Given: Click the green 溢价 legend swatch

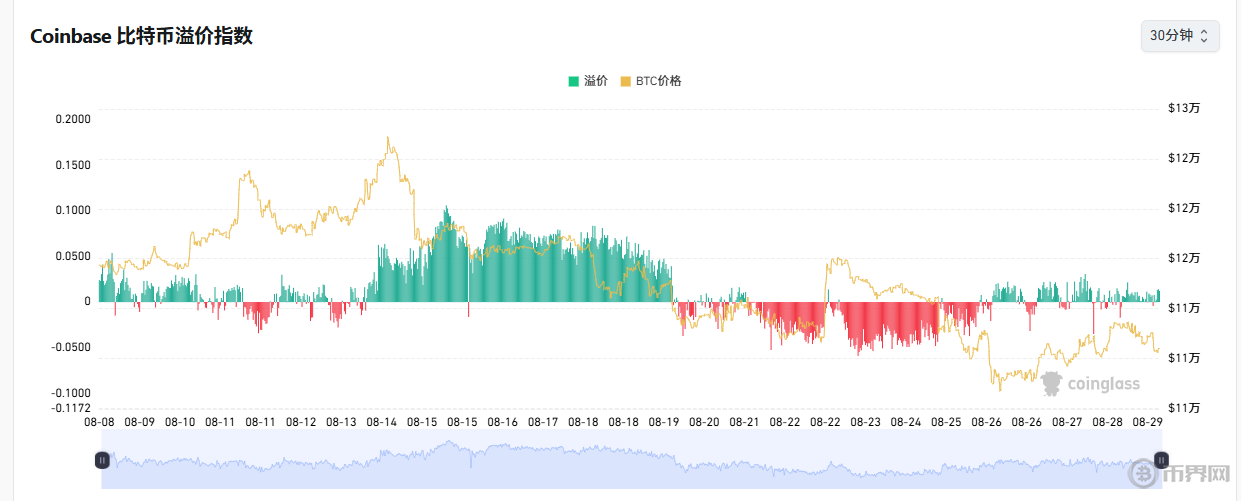Looking at the screenshot, I should coord(573,81).
